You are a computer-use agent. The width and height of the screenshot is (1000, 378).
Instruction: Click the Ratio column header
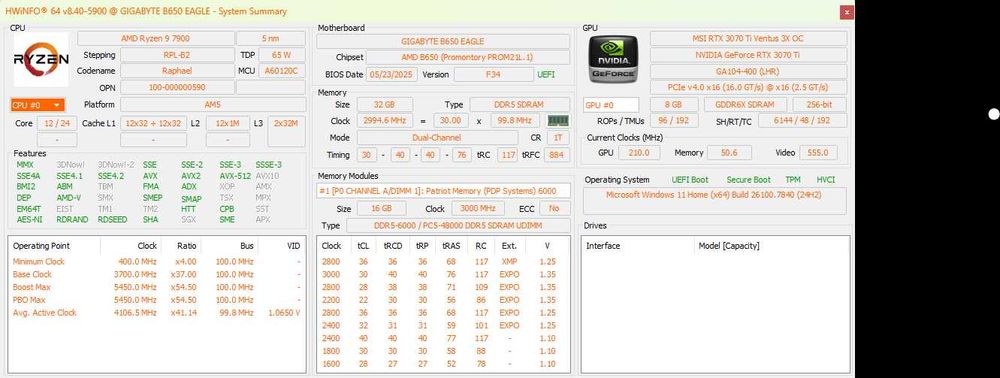coord(187,245)
